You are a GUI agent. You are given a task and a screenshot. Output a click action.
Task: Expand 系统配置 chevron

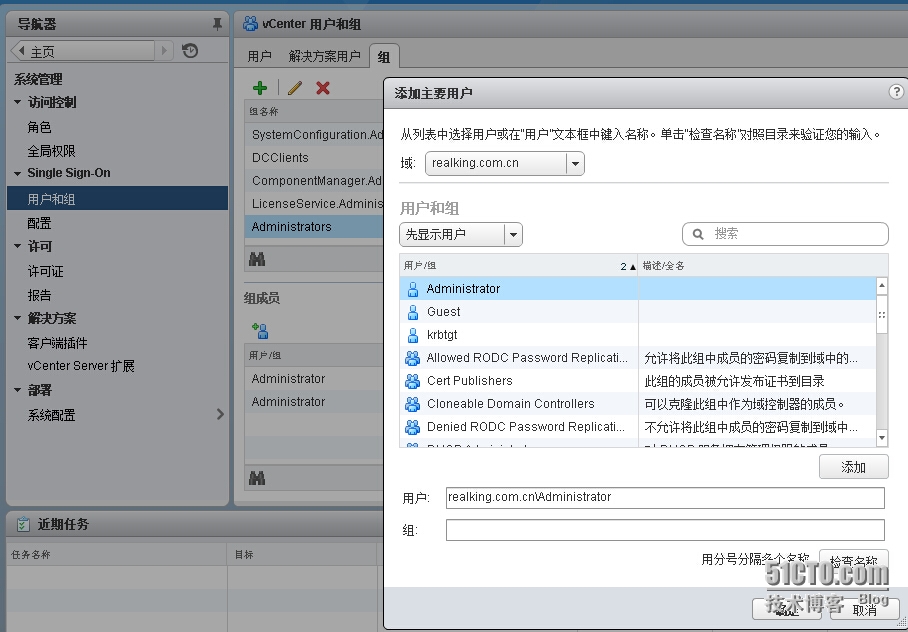[x=220, y=414]
